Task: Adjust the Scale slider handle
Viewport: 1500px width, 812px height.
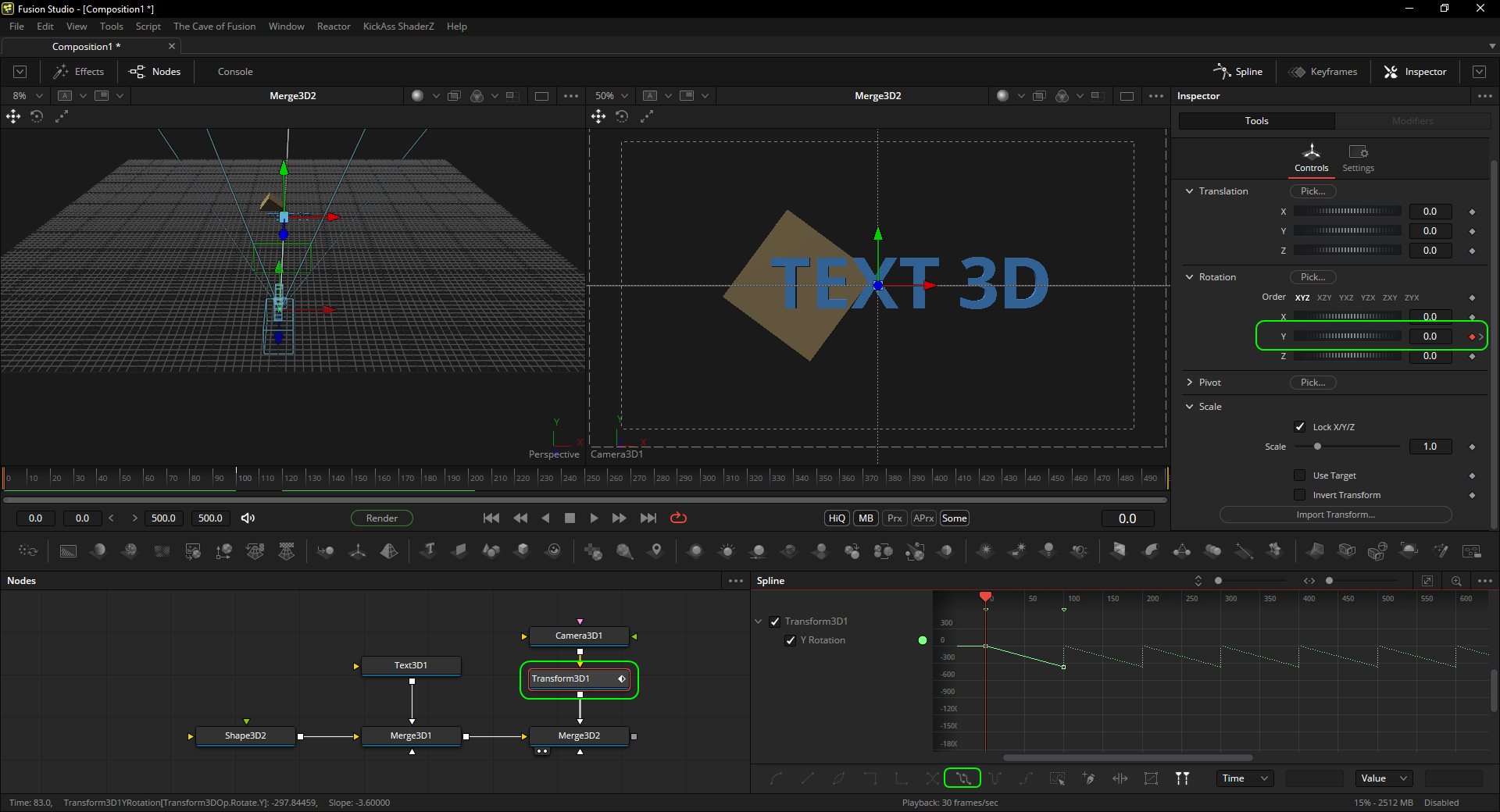Action: [x=1317, y=447]
